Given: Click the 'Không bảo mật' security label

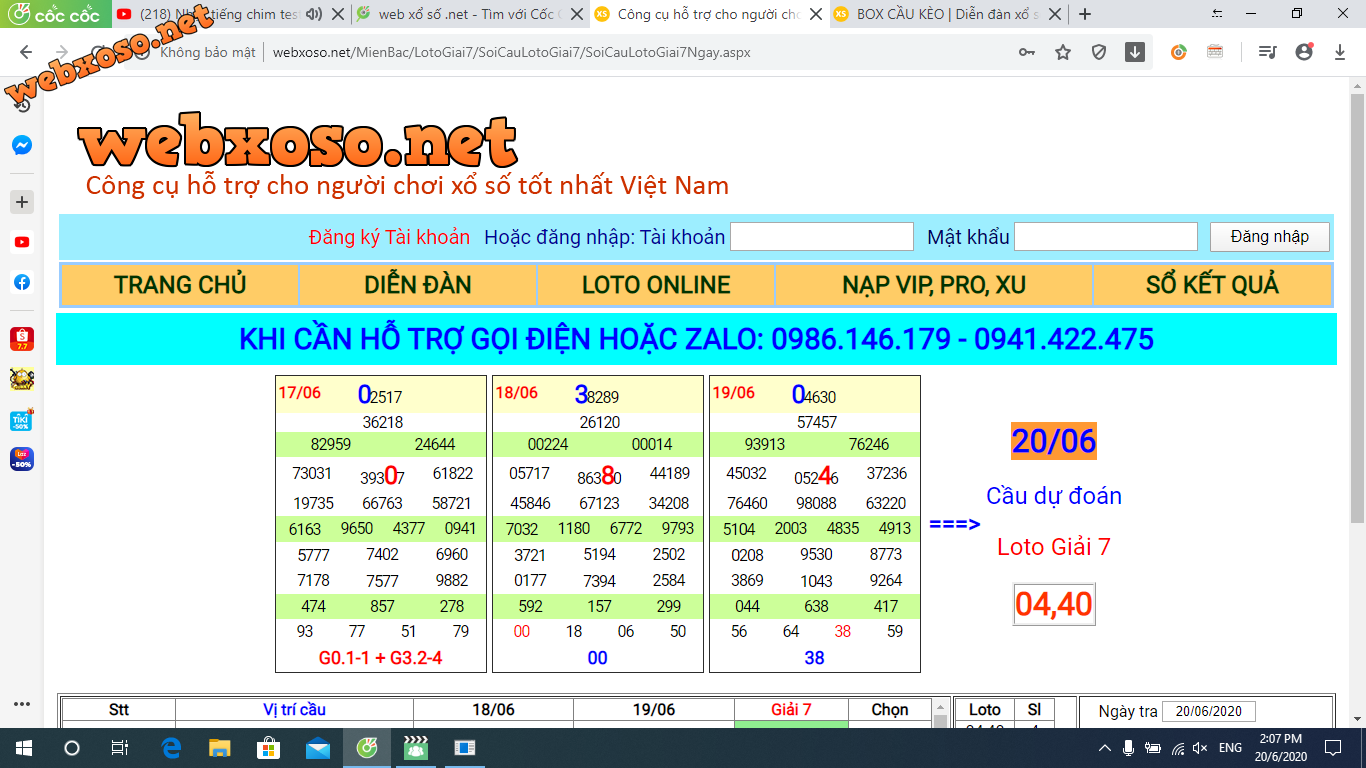Looking at the screenshot, I should (208, 52).
